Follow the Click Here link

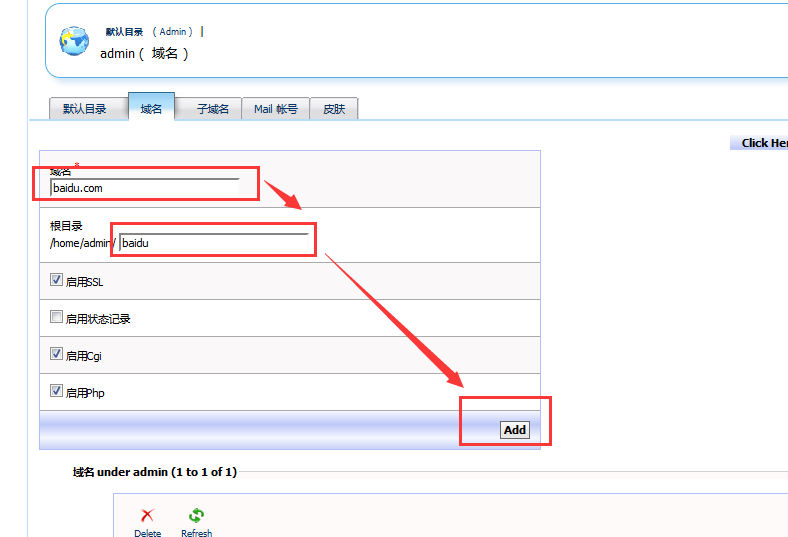point(763,143)
